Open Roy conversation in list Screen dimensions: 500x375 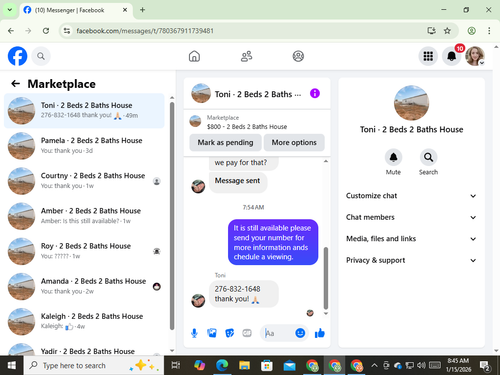click(x=84, y=251)
